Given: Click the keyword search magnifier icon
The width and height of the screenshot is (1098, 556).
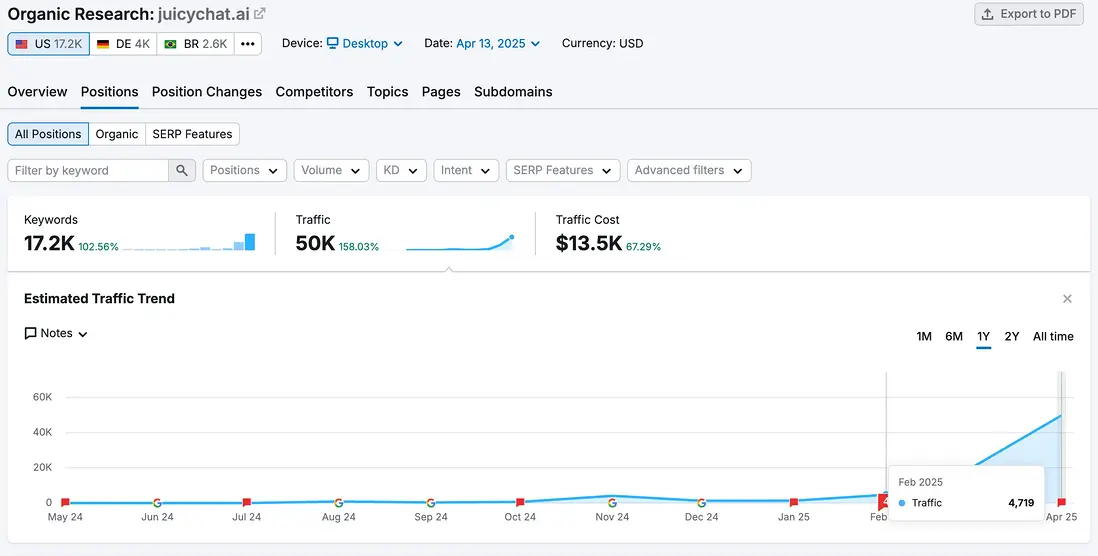Looking at the screenshot, I should (x=182, y=171).
